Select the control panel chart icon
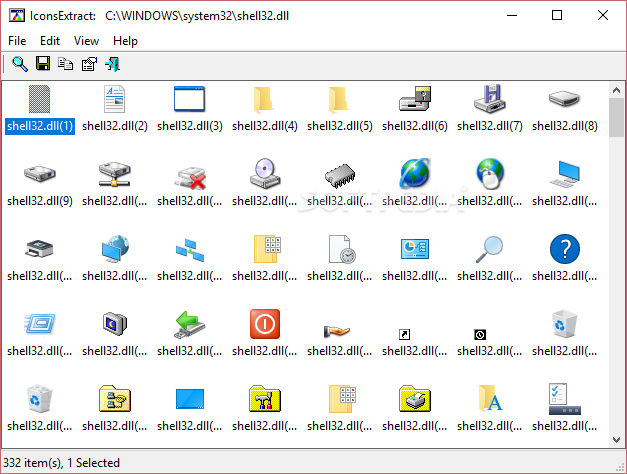 [415, 249]
